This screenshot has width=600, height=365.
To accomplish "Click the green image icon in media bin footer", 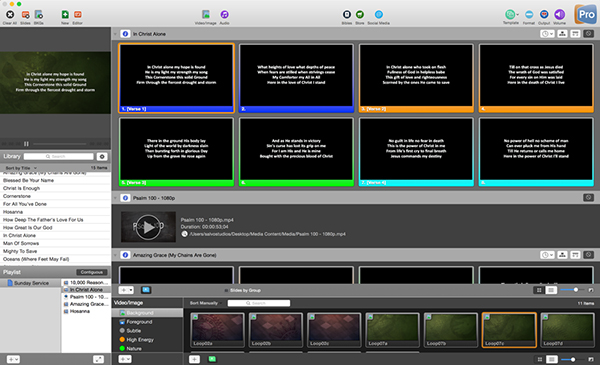I will pos(212,359).
